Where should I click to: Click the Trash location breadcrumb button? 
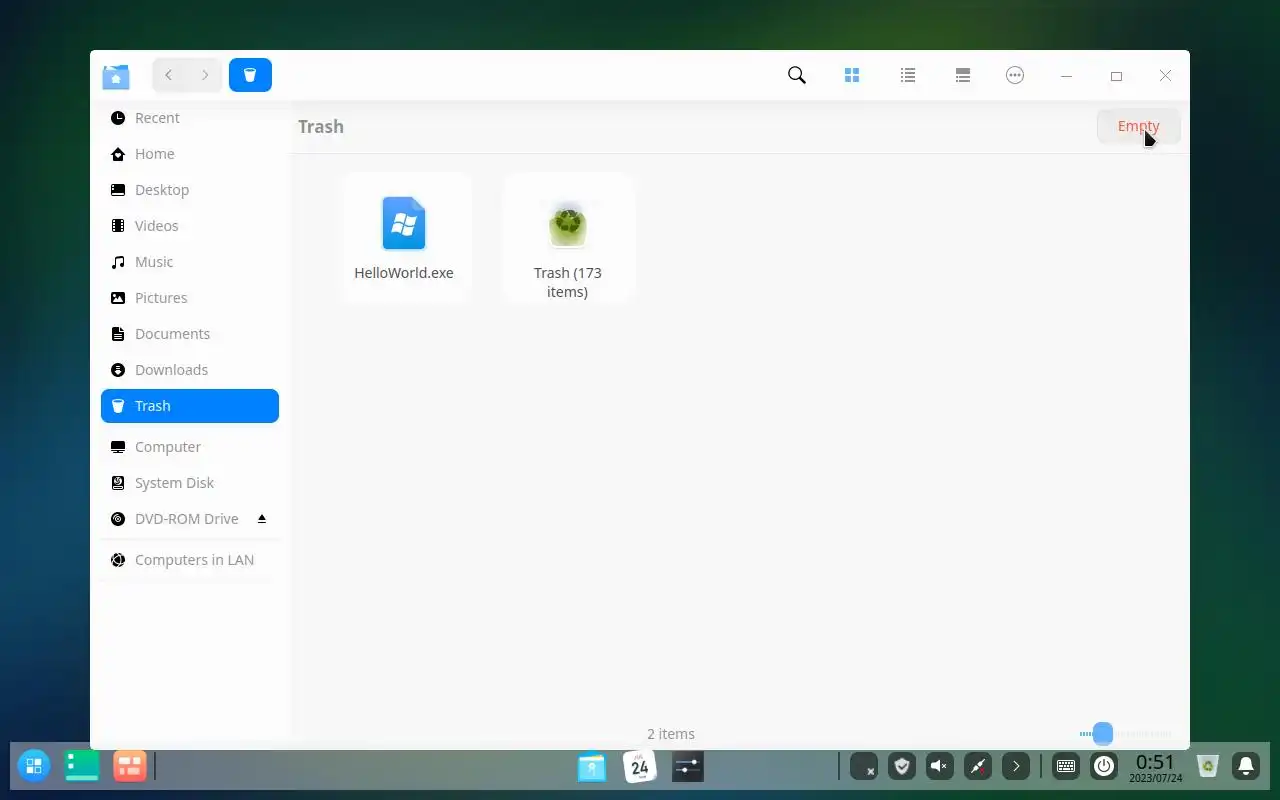250,75
